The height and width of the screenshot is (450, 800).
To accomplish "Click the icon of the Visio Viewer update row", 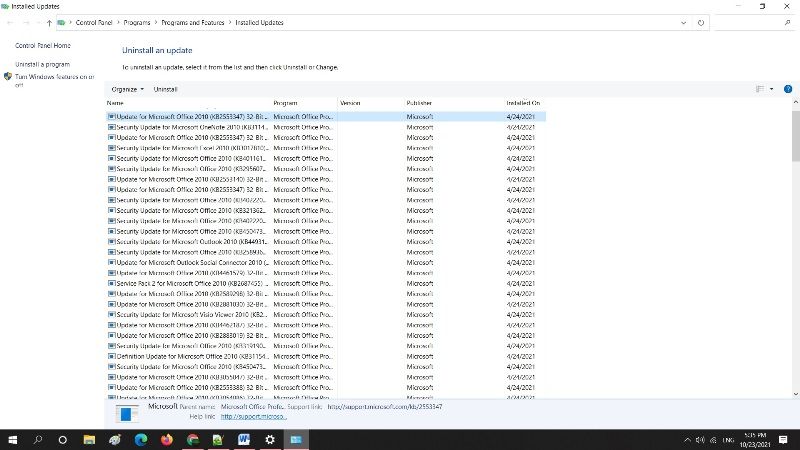I will (x=112, y=315).
